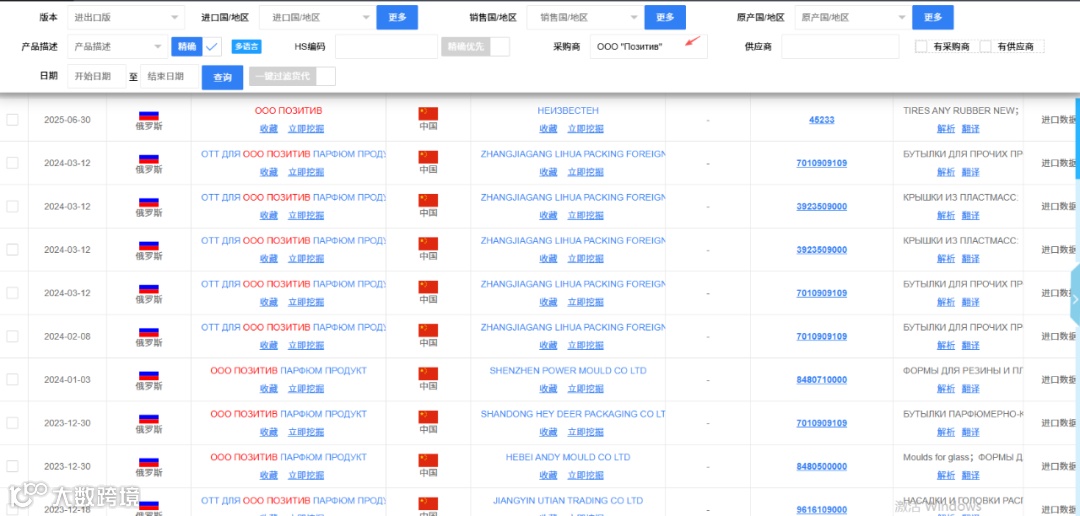Screen dimensions: 1080x516
Task: Open SHENZHEN POWER MOULD CO LTD supplier link
Action: [568, 371]
